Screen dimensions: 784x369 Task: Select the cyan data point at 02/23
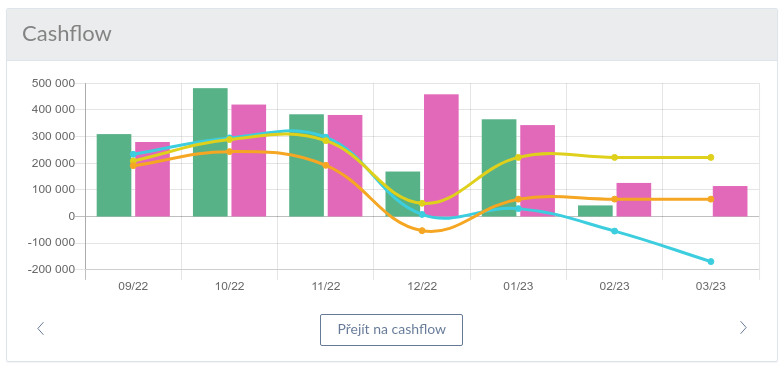(x=614, y=231)
